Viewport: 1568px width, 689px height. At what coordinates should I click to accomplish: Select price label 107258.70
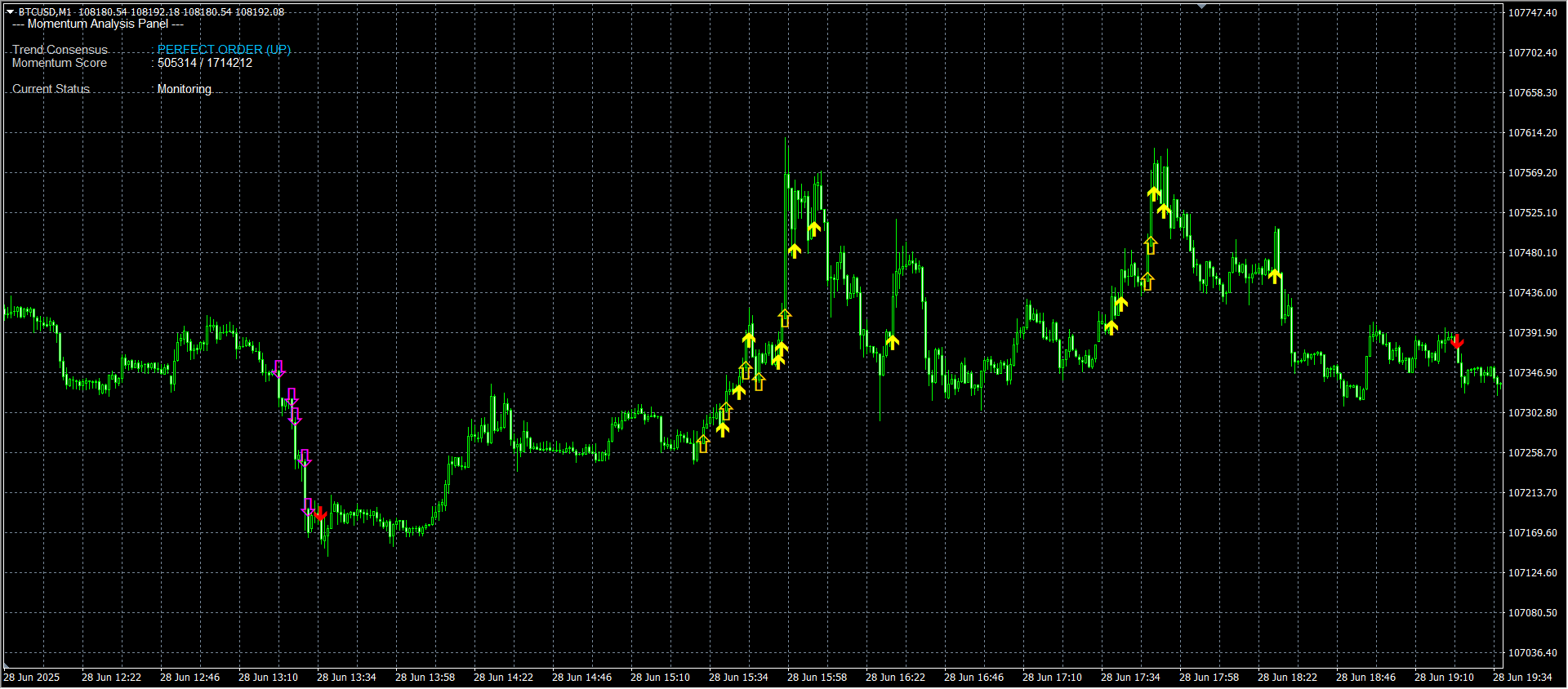[x=1532, y=453]
